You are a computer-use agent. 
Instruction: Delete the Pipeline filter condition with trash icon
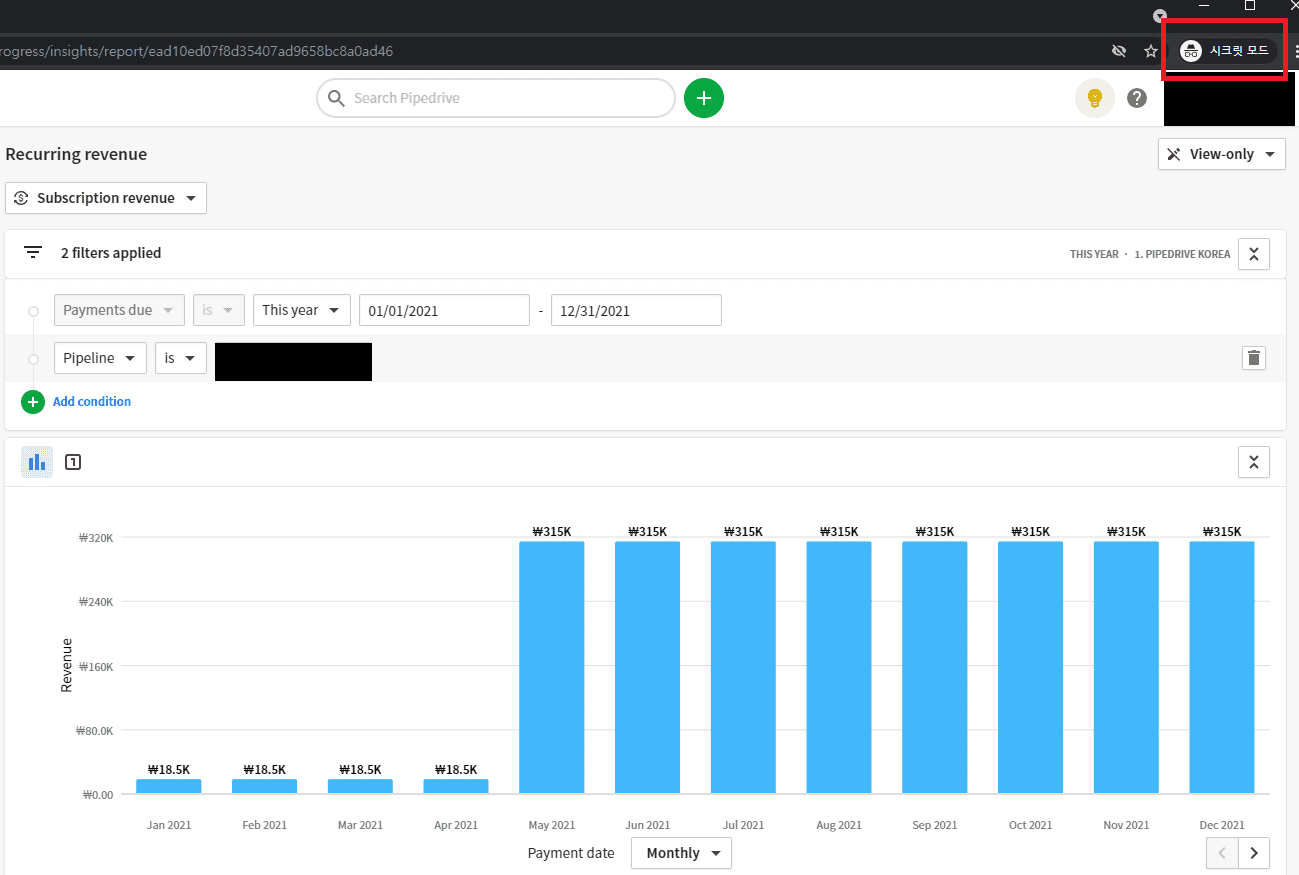point(1254,358)
